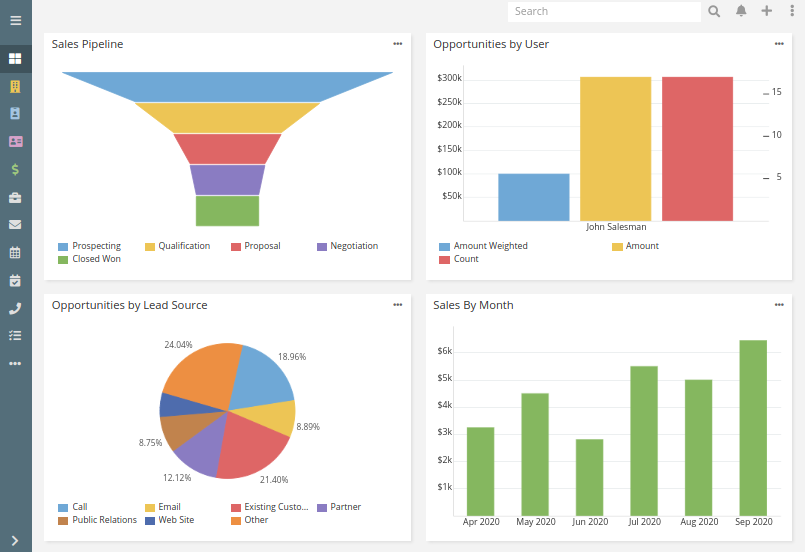This screenshot has height=552, width=805.
Task: Click the Email legend yellow swatch
Action: tap(150, 508)
